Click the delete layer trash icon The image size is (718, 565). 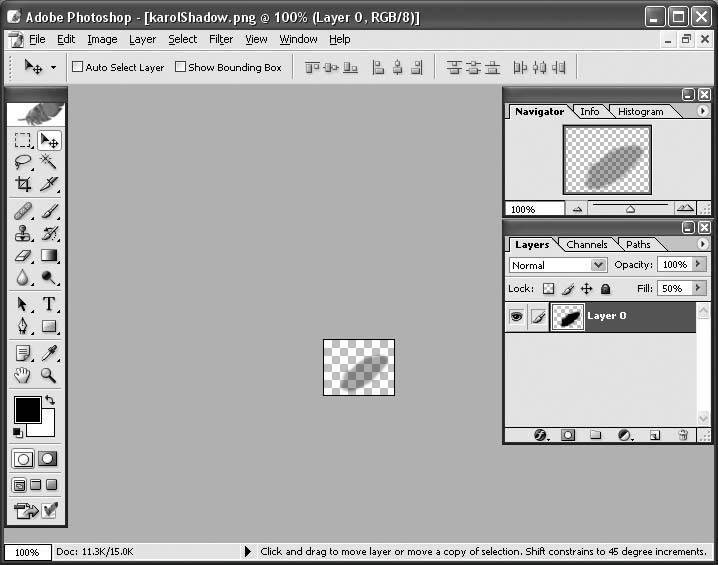click(x=683, y=435)
